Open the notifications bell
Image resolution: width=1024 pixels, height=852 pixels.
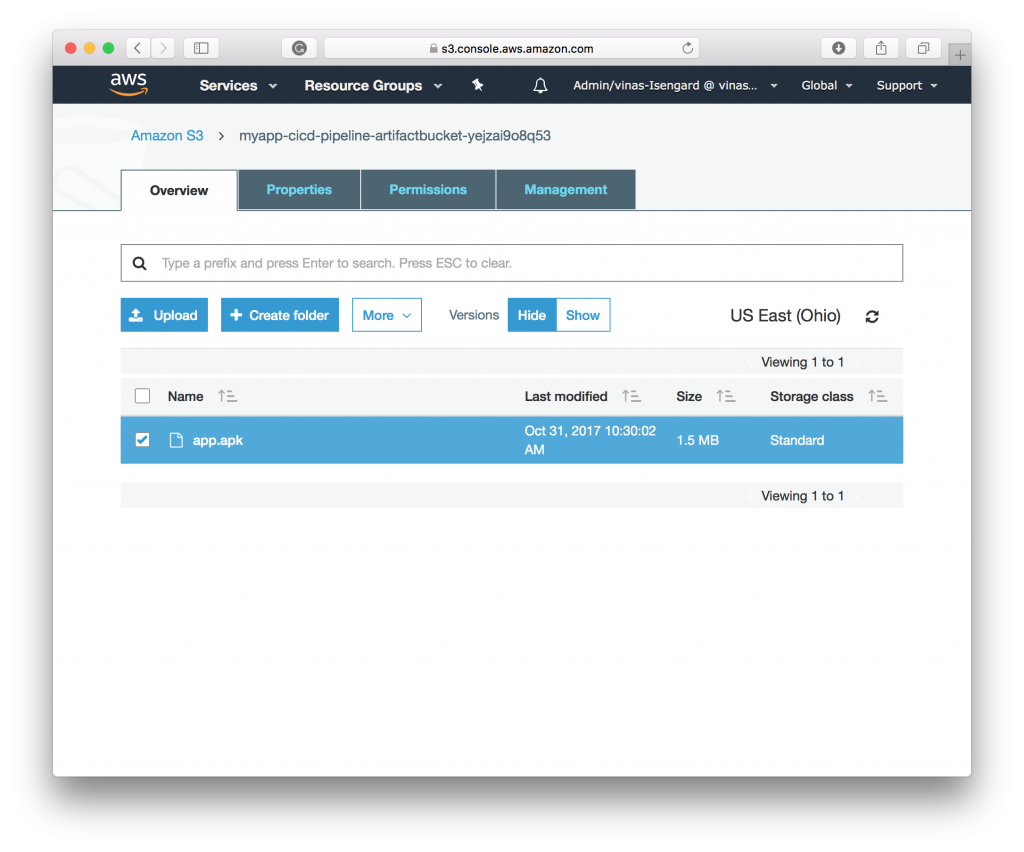(x=540, y=86)
